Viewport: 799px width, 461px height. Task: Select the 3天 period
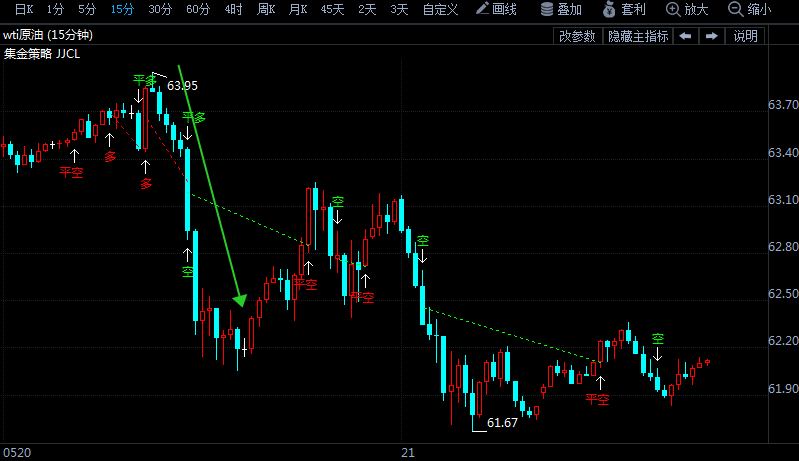pyautogui.click(x=399, y=9)
